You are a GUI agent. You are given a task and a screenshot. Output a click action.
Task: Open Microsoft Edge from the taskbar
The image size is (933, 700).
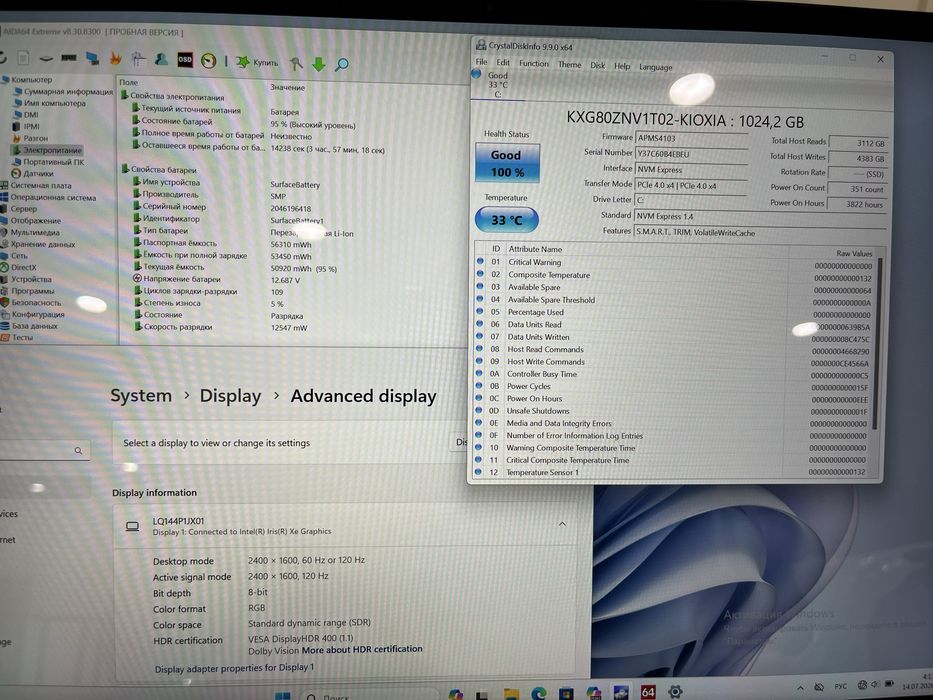(x=538, y=693)
